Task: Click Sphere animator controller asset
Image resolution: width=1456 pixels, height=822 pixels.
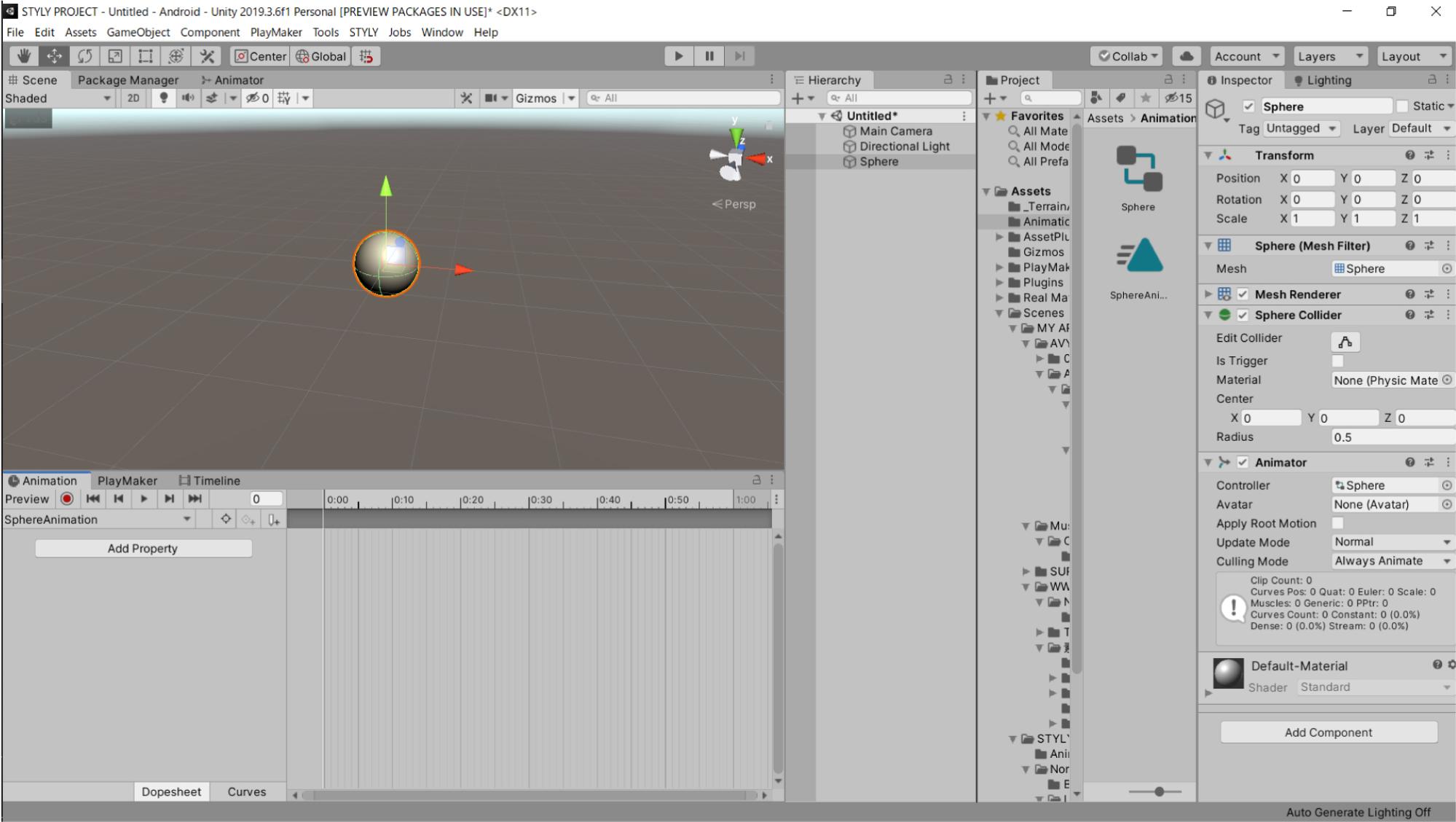Action: [x=1138, y=179]
